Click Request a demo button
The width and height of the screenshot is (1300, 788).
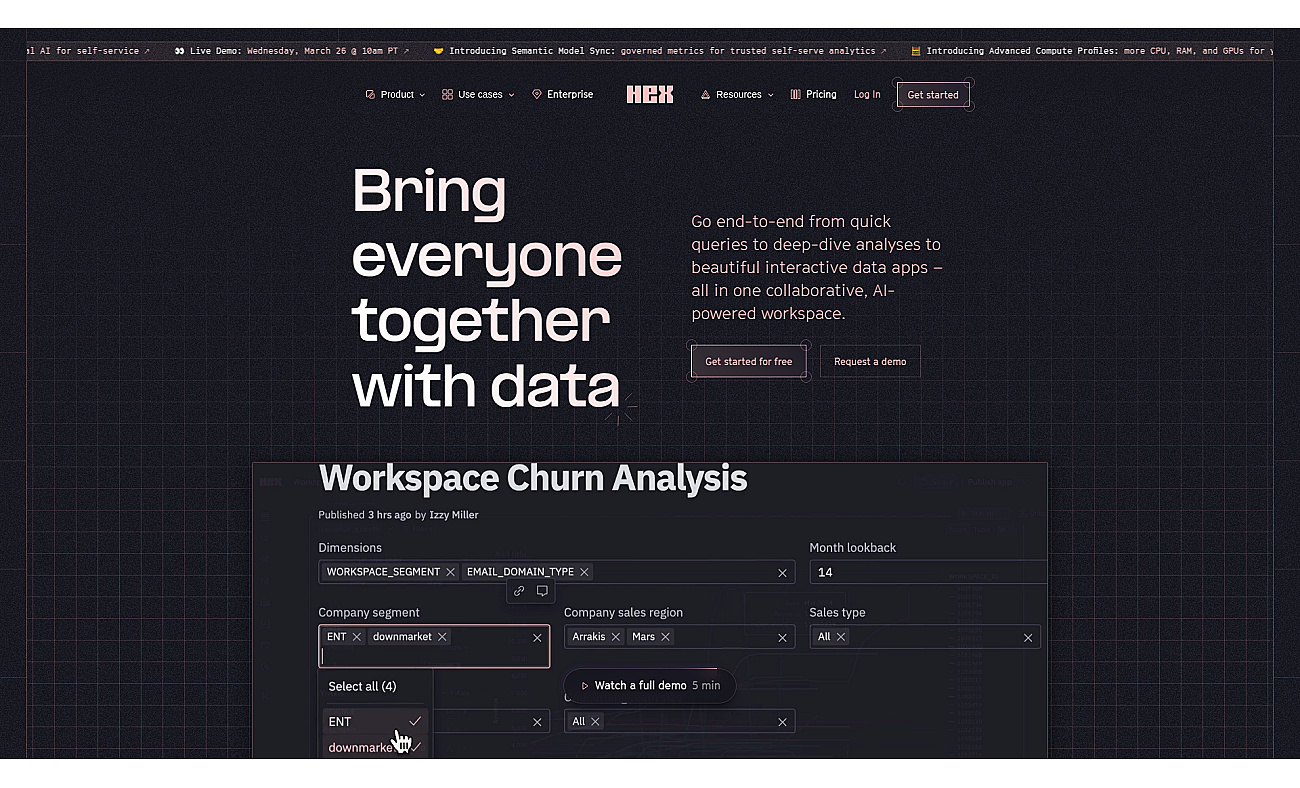(870, 361)
